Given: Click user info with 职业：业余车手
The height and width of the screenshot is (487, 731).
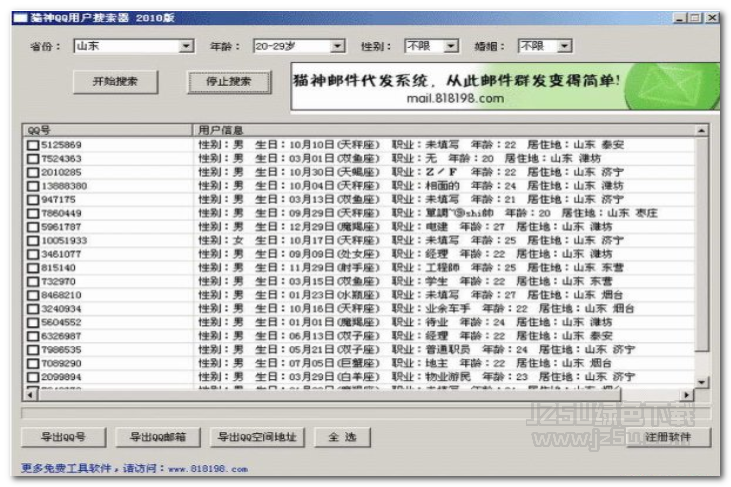Looking at the screenshot, I should coord(416,309).
